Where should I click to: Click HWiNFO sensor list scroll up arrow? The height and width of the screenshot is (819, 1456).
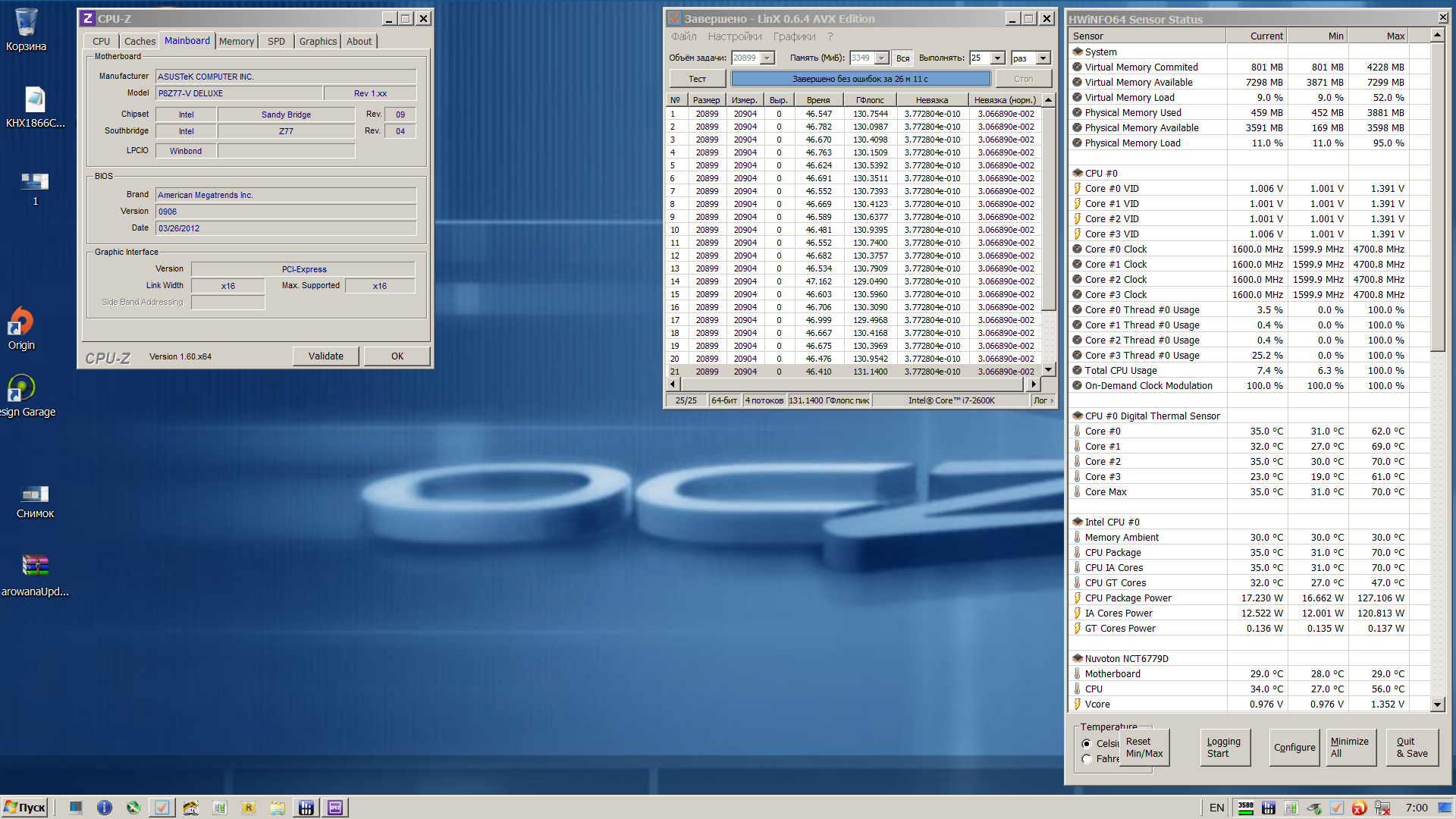click(x=1437, y=35)
